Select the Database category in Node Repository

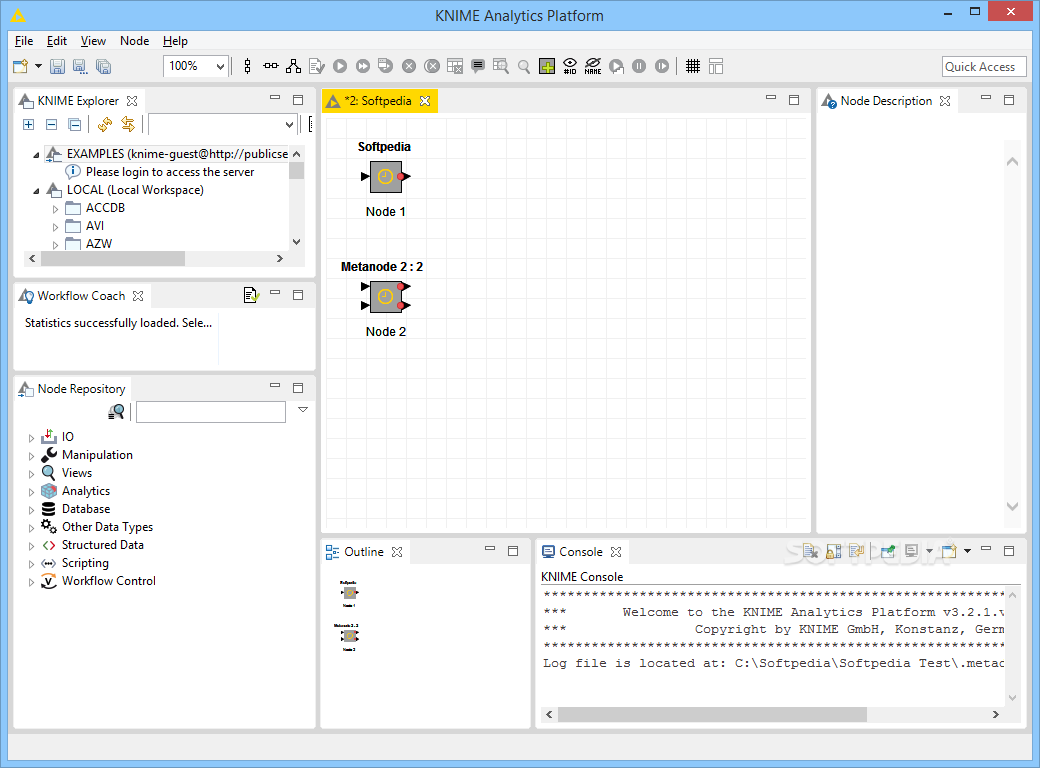[x=86, y=509]
